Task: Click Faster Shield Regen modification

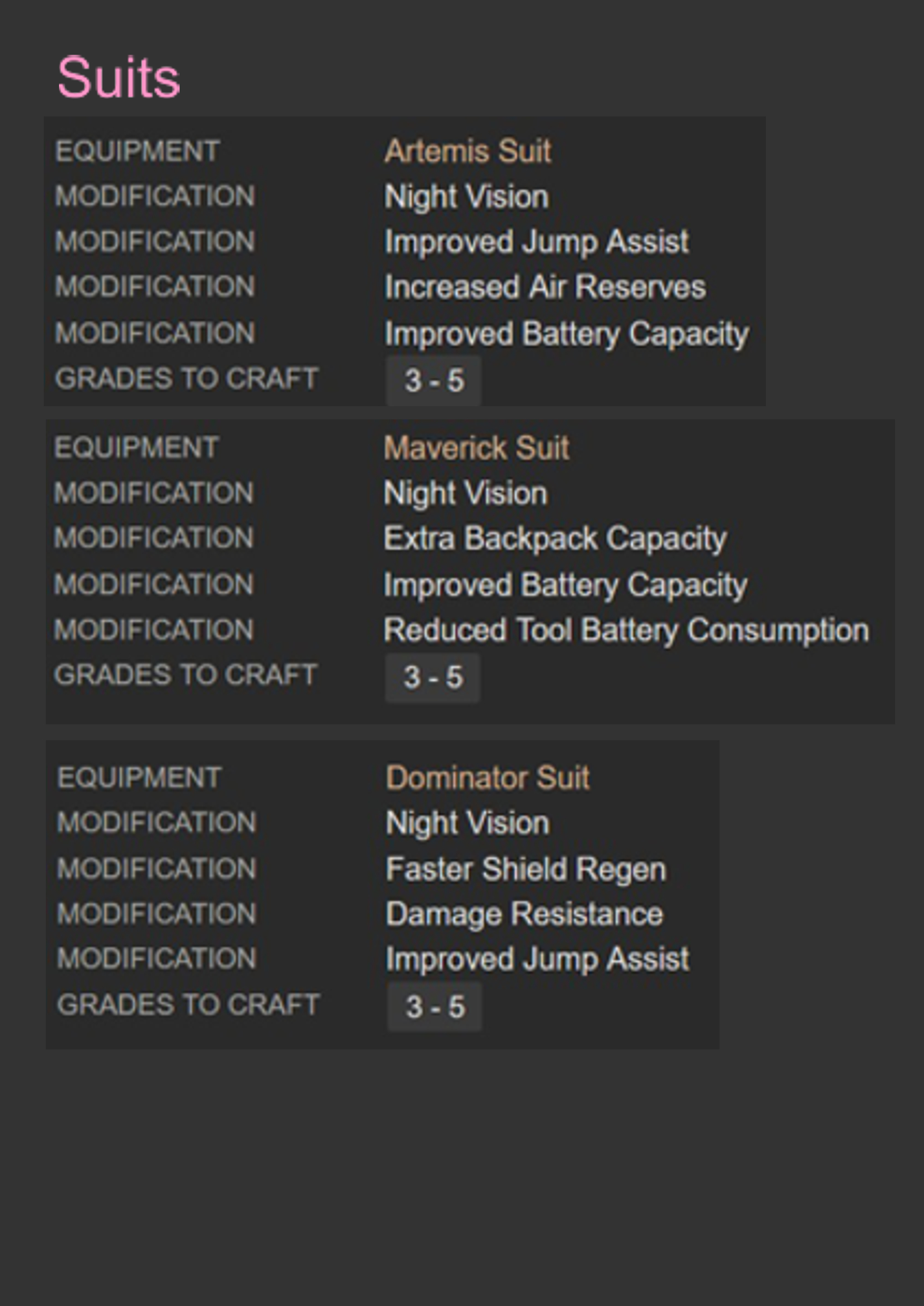Action: point(526,870)
